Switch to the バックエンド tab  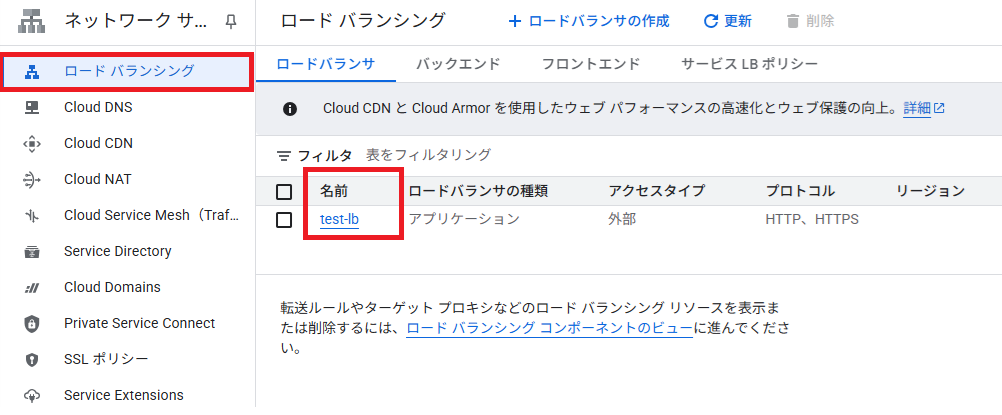(x=458, y=64)
